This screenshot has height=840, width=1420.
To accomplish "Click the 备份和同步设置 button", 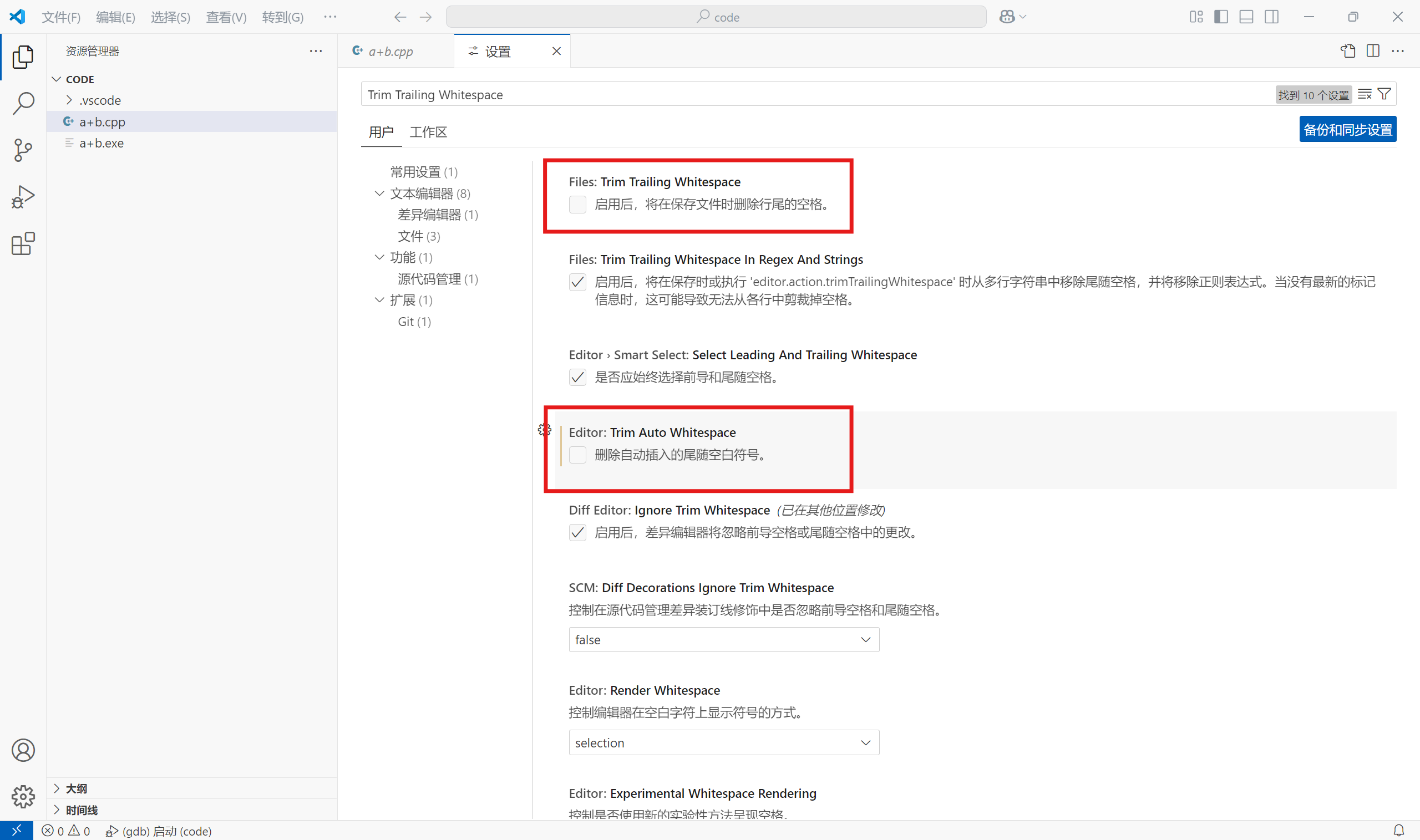I will pos(1347,130).
